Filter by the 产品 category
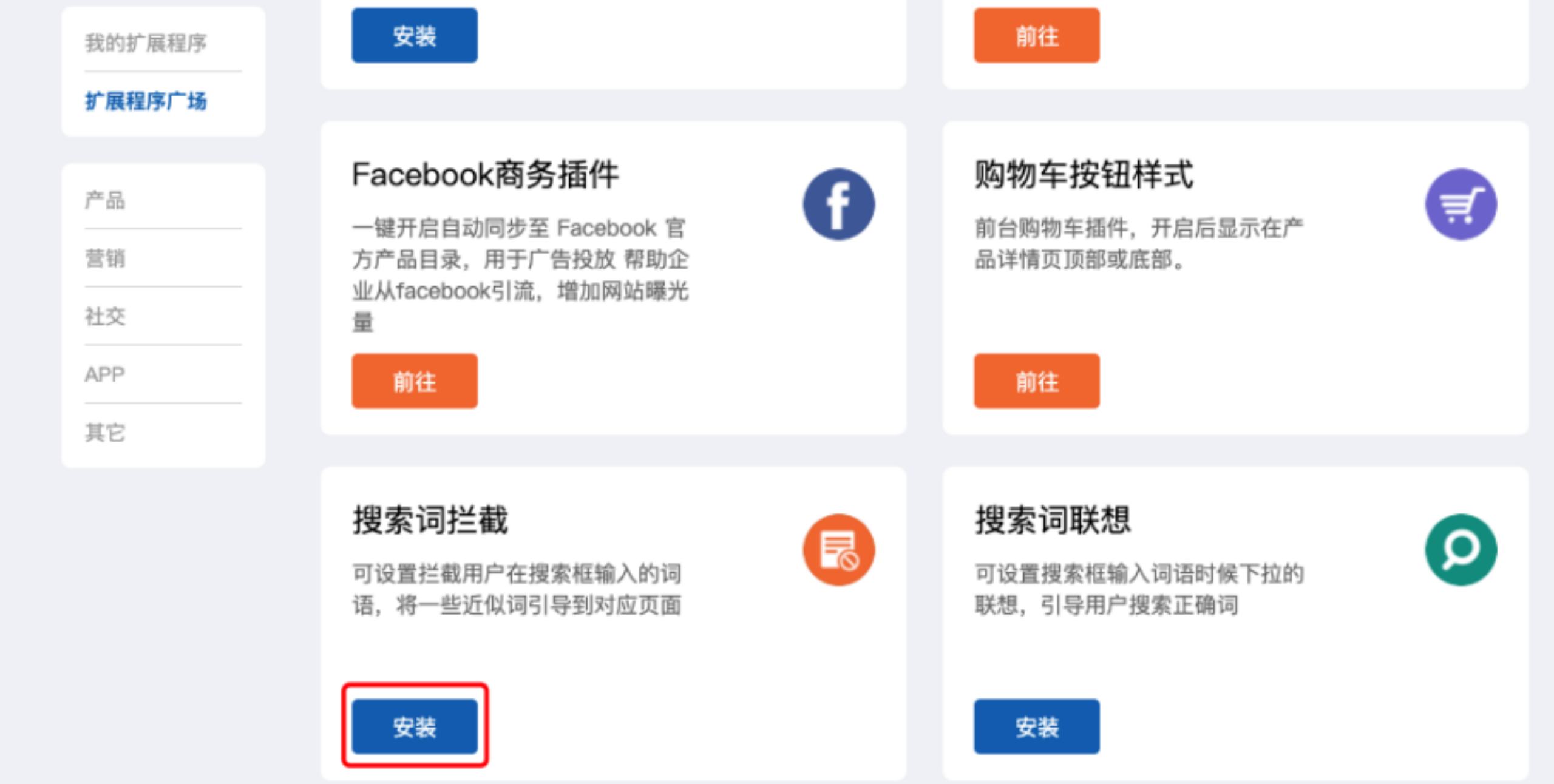 (105, 200)
